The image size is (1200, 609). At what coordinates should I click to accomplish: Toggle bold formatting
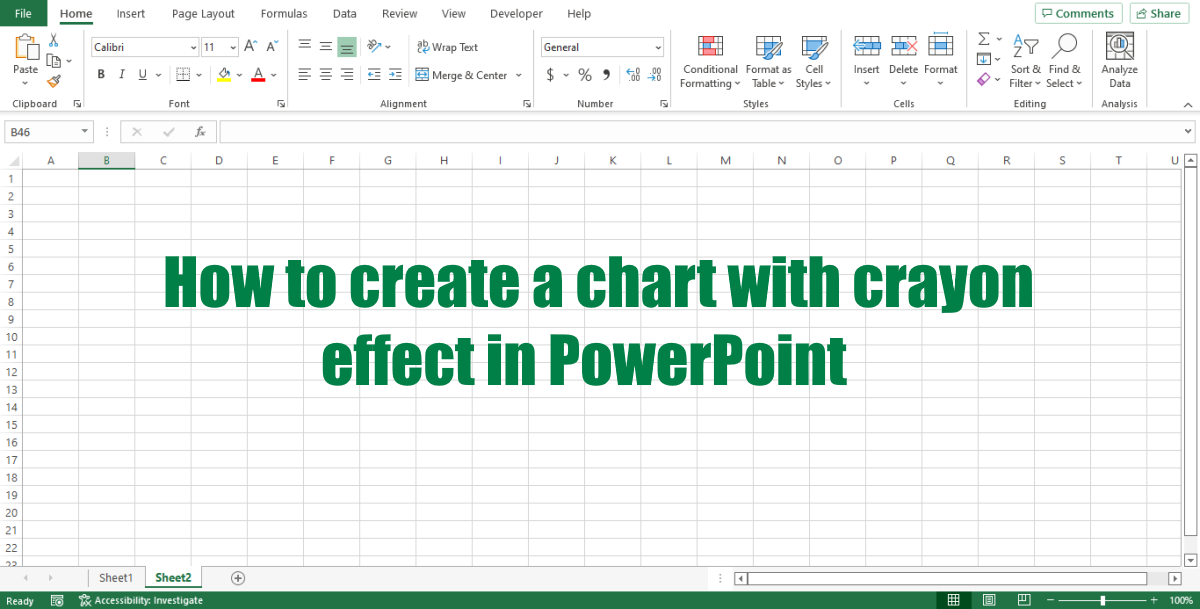click(x=100, y=74)
